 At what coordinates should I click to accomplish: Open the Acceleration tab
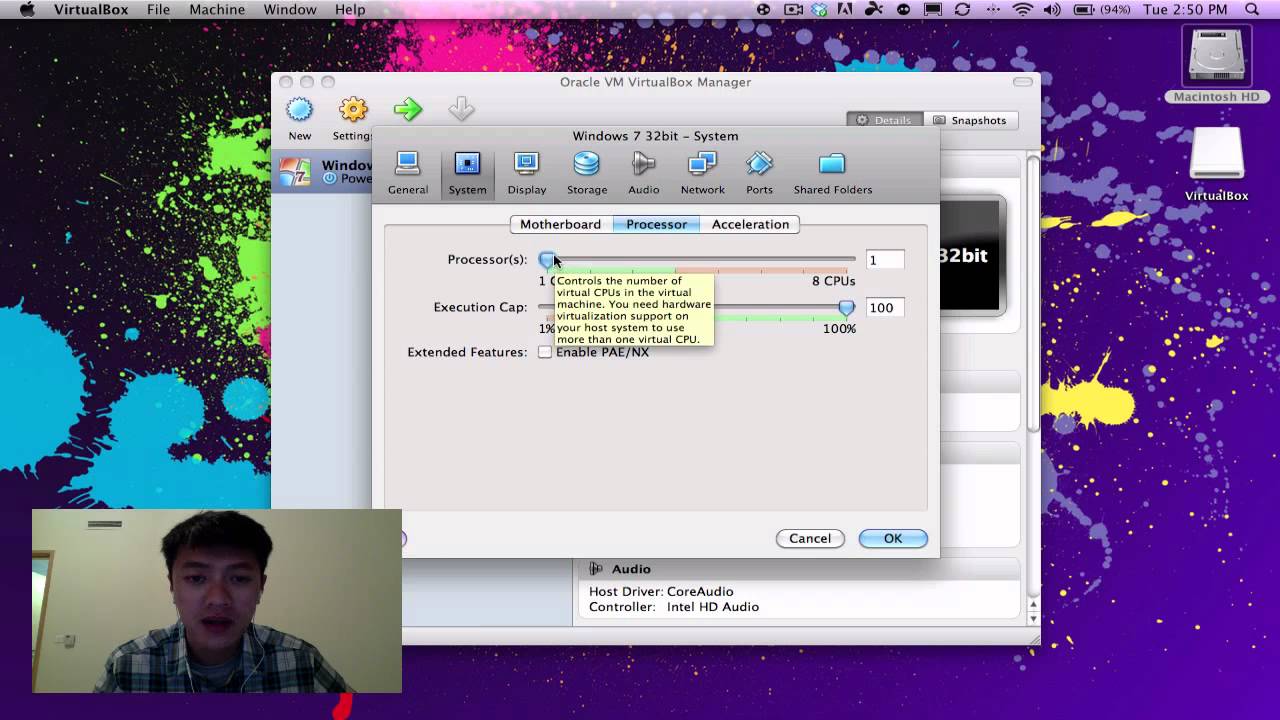click(750, 224)
